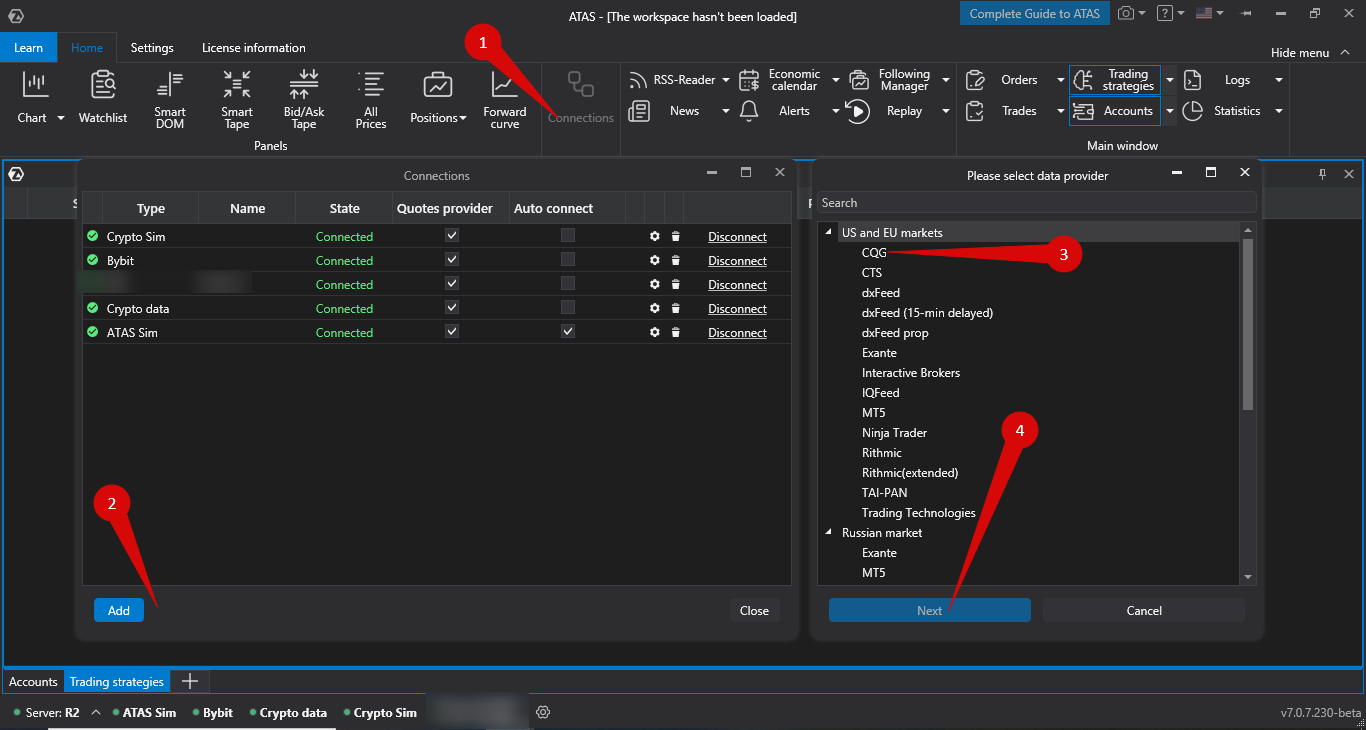
Task: Open the Trades window
Action: tap(1003, 111)
